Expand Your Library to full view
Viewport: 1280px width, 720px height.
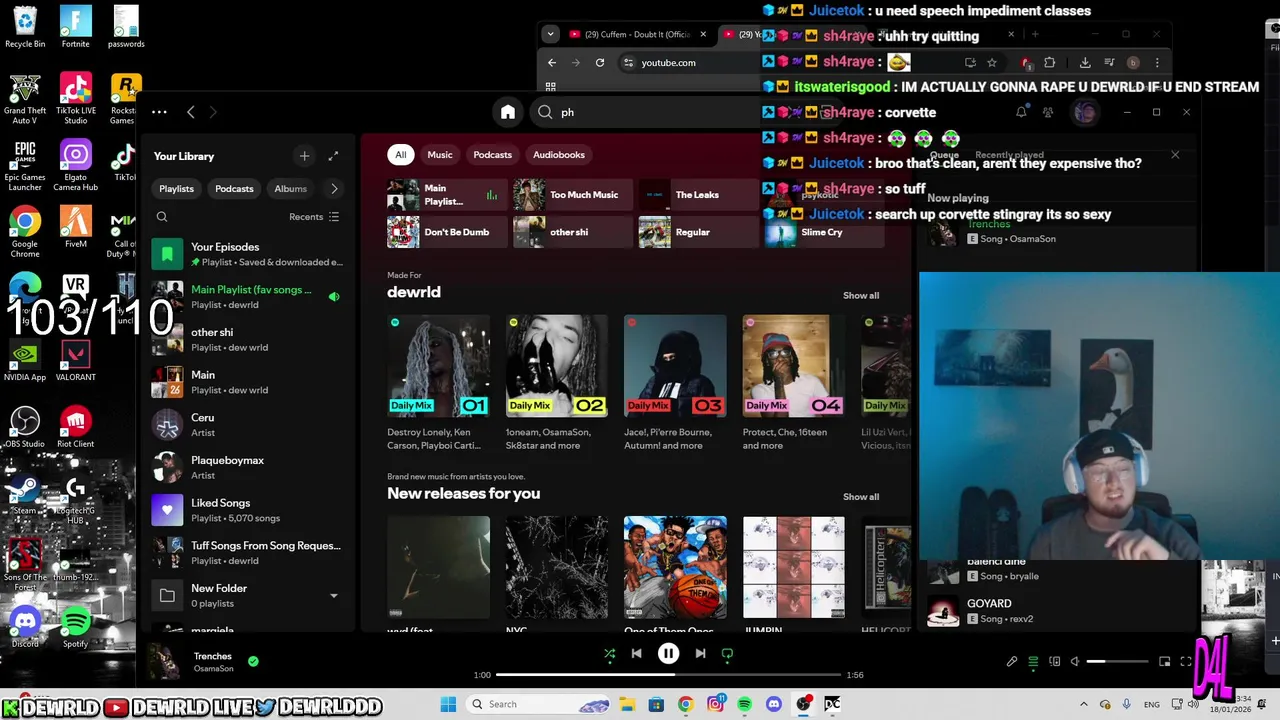point(333,156)
